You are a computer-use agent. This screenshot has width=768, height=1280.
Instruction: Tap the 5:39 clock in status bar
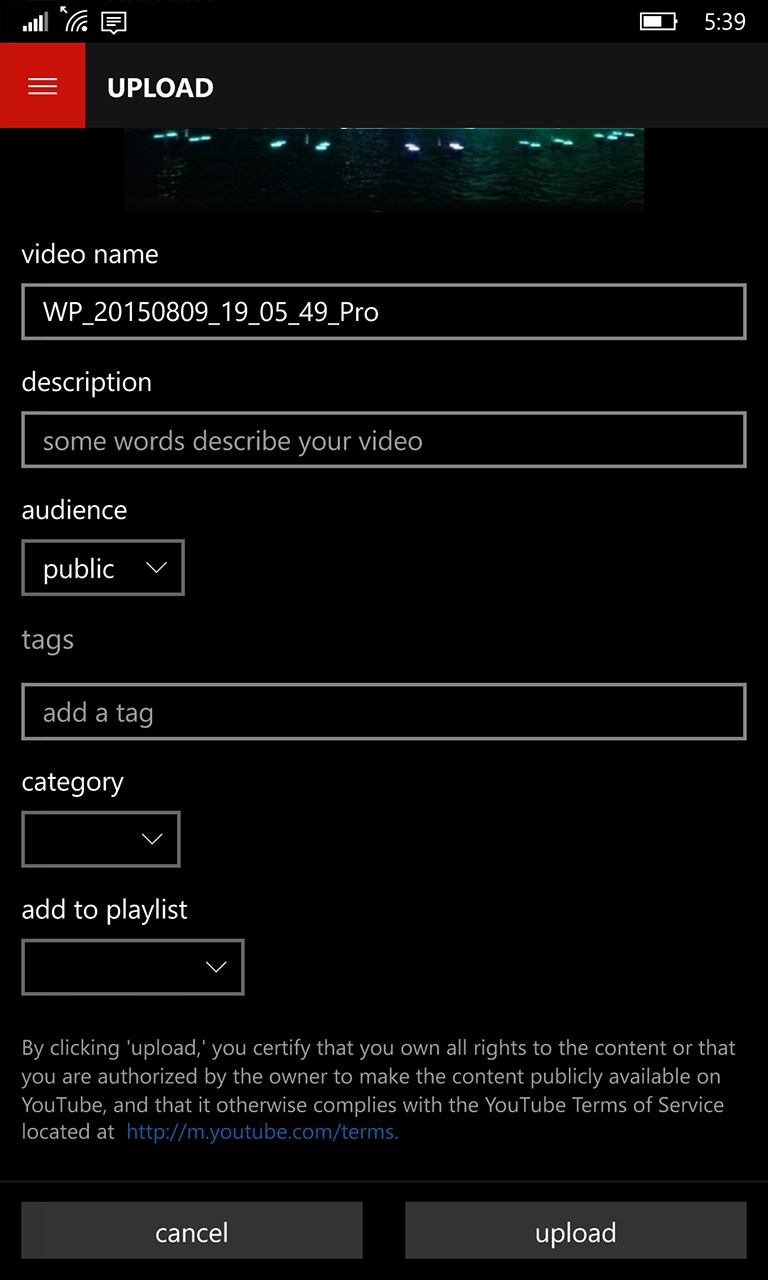724,22
